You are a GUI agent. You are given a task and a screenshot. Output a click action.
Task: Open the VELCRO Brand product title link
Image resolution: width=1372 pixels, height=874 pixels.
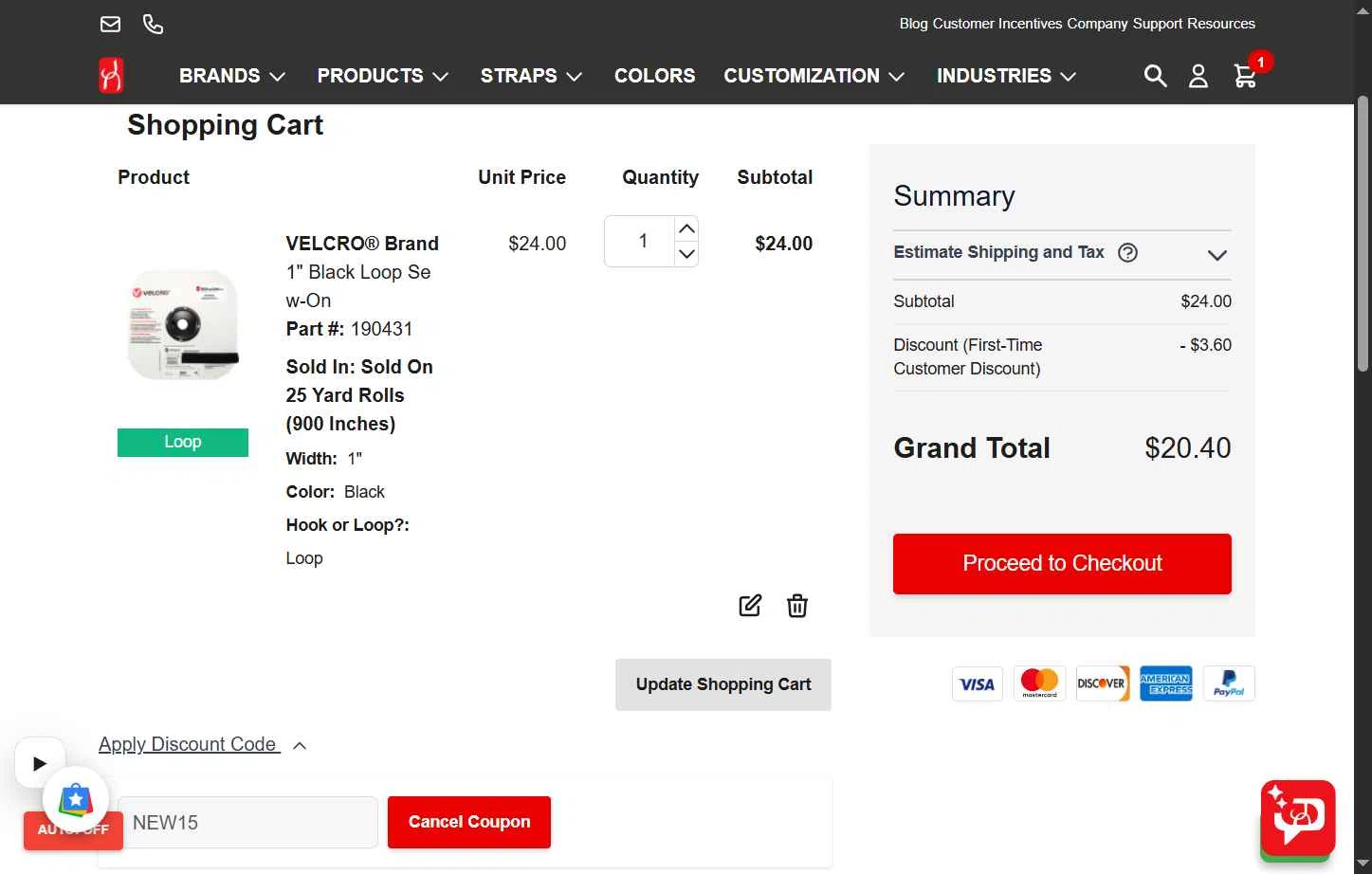coord(362,272)
